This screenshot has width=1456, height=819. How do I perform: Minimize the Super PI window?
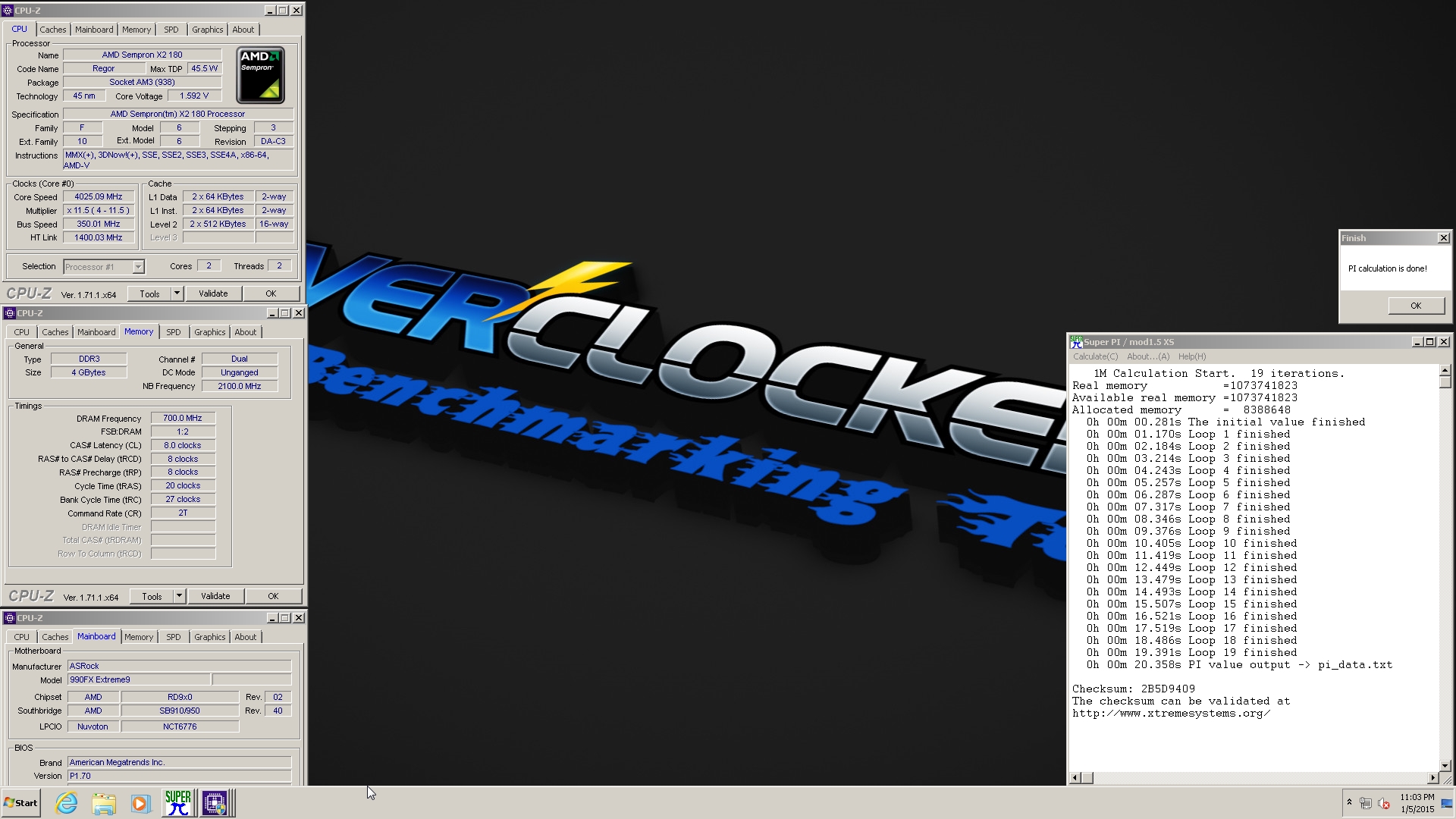tap(1417, 342)
